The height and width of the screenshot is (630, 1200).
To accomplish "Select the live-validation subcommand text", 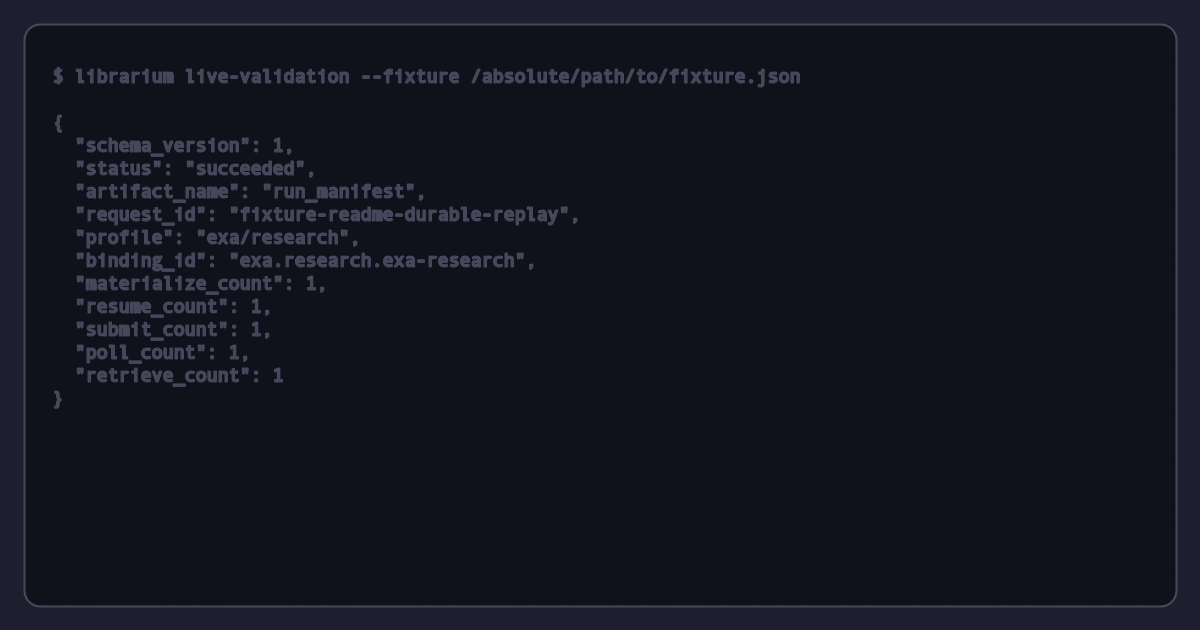I will [x=267, y=77].
